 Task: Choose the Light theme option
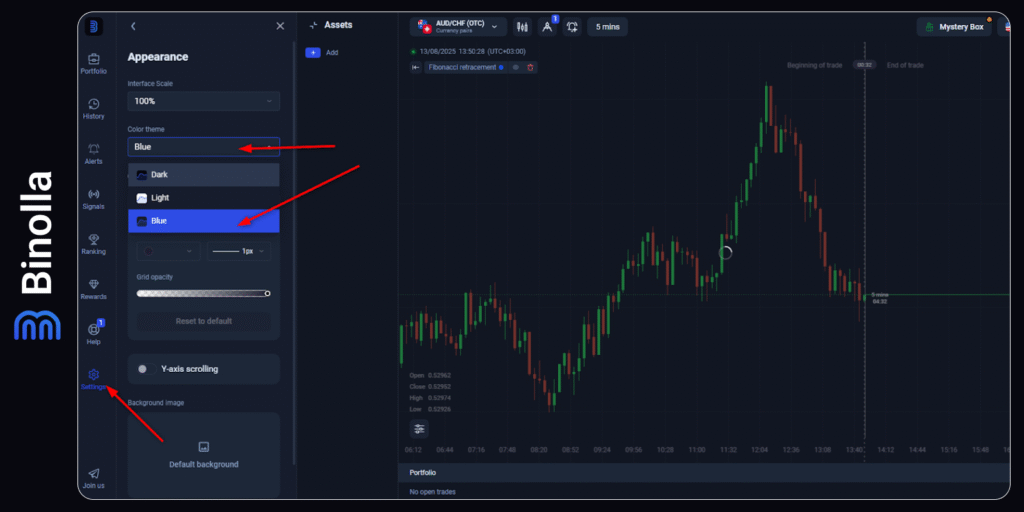[x=203, y=198]
